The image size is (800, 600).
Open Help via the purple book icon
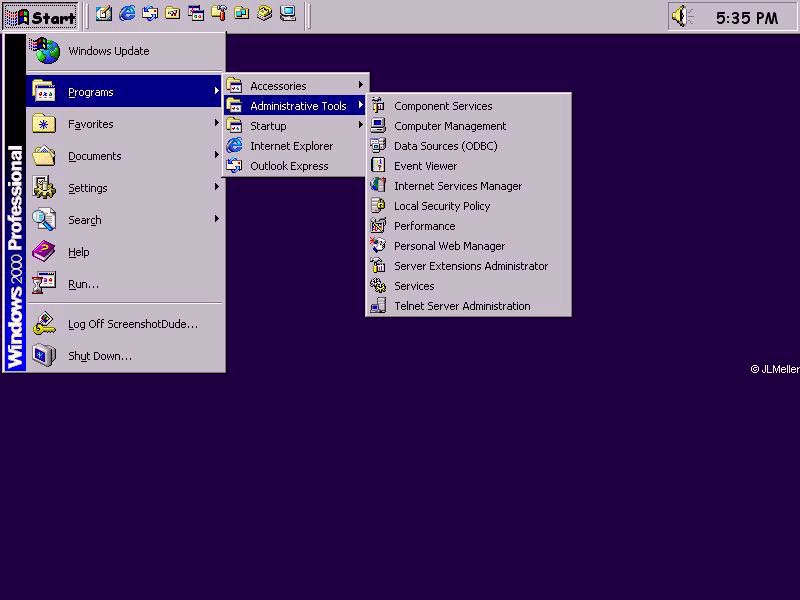(x=44, y=252)
